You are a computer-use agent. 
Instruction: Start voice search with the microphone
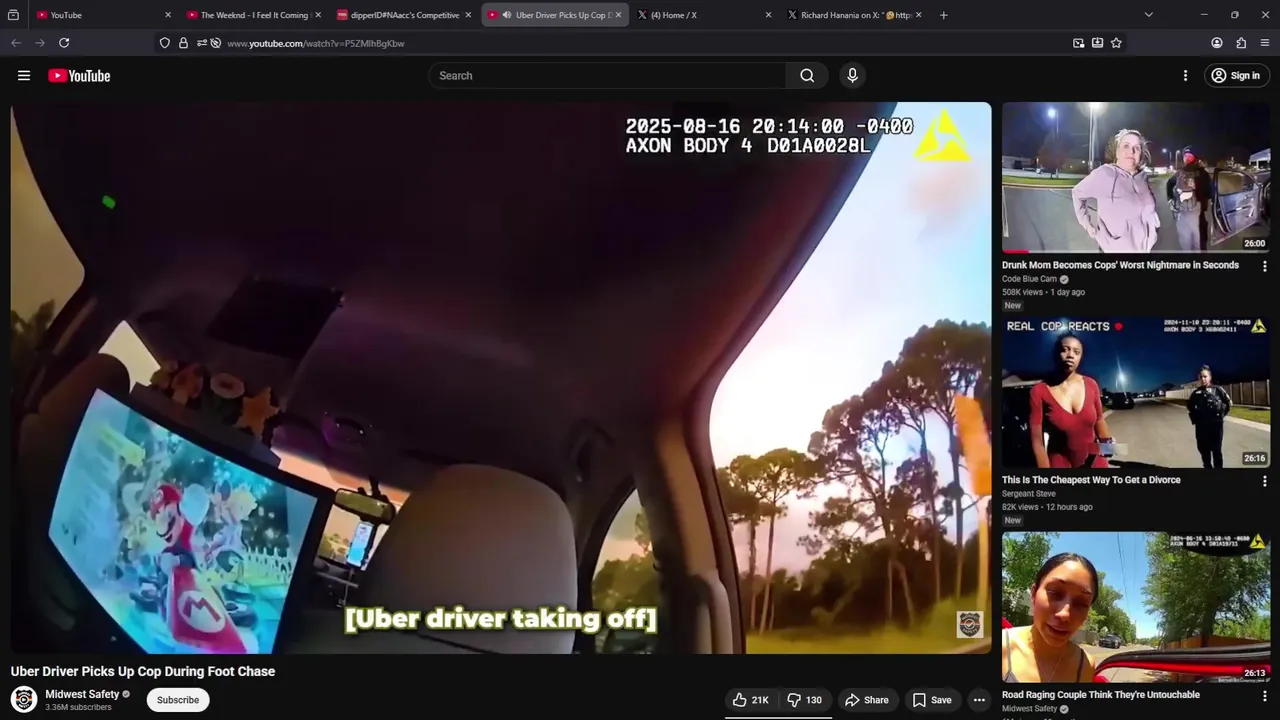852,76
